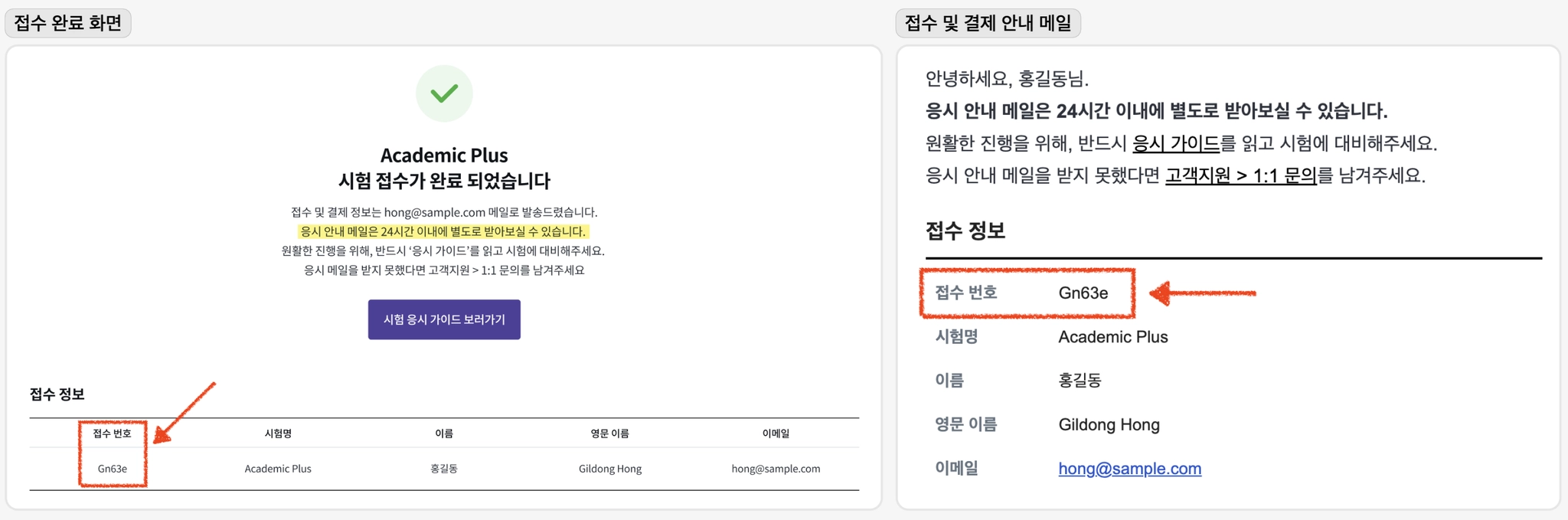
Task: Click the red arrow beside email 접수 번호
Action: 1203,293
